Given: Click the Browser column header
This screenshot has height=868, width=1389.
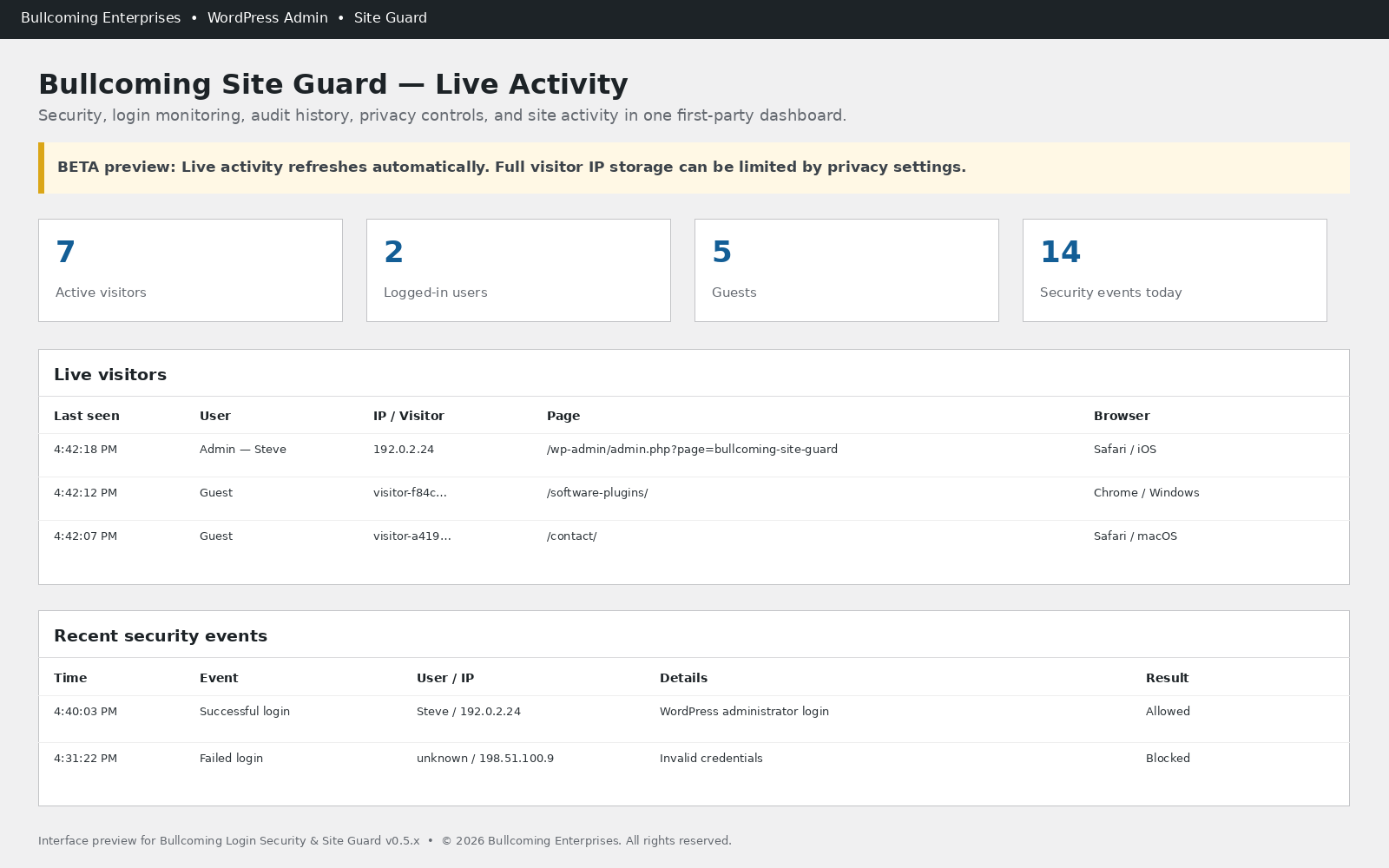Looking at the screenshot, I should (x=1122, y=416).
